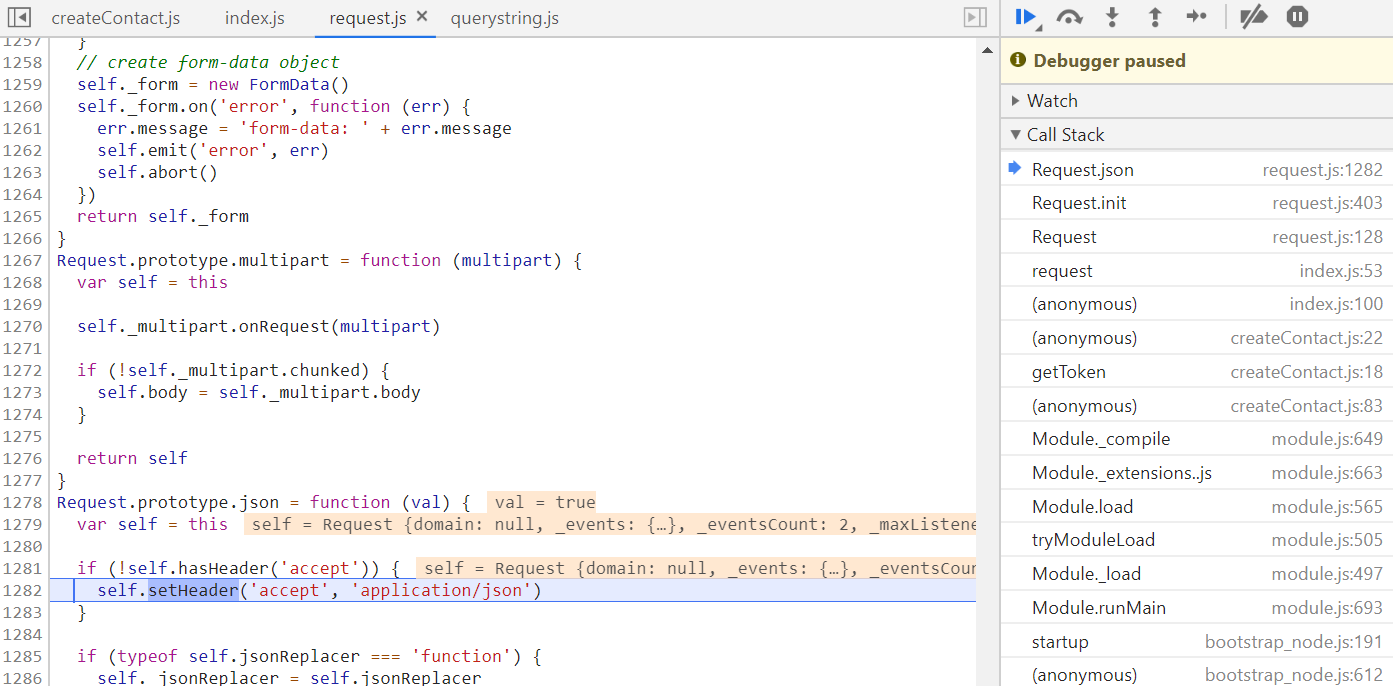This screenshot has height=686, width=1393.
Task: Click the Step button with arrow and dot
Action: 1197,17
